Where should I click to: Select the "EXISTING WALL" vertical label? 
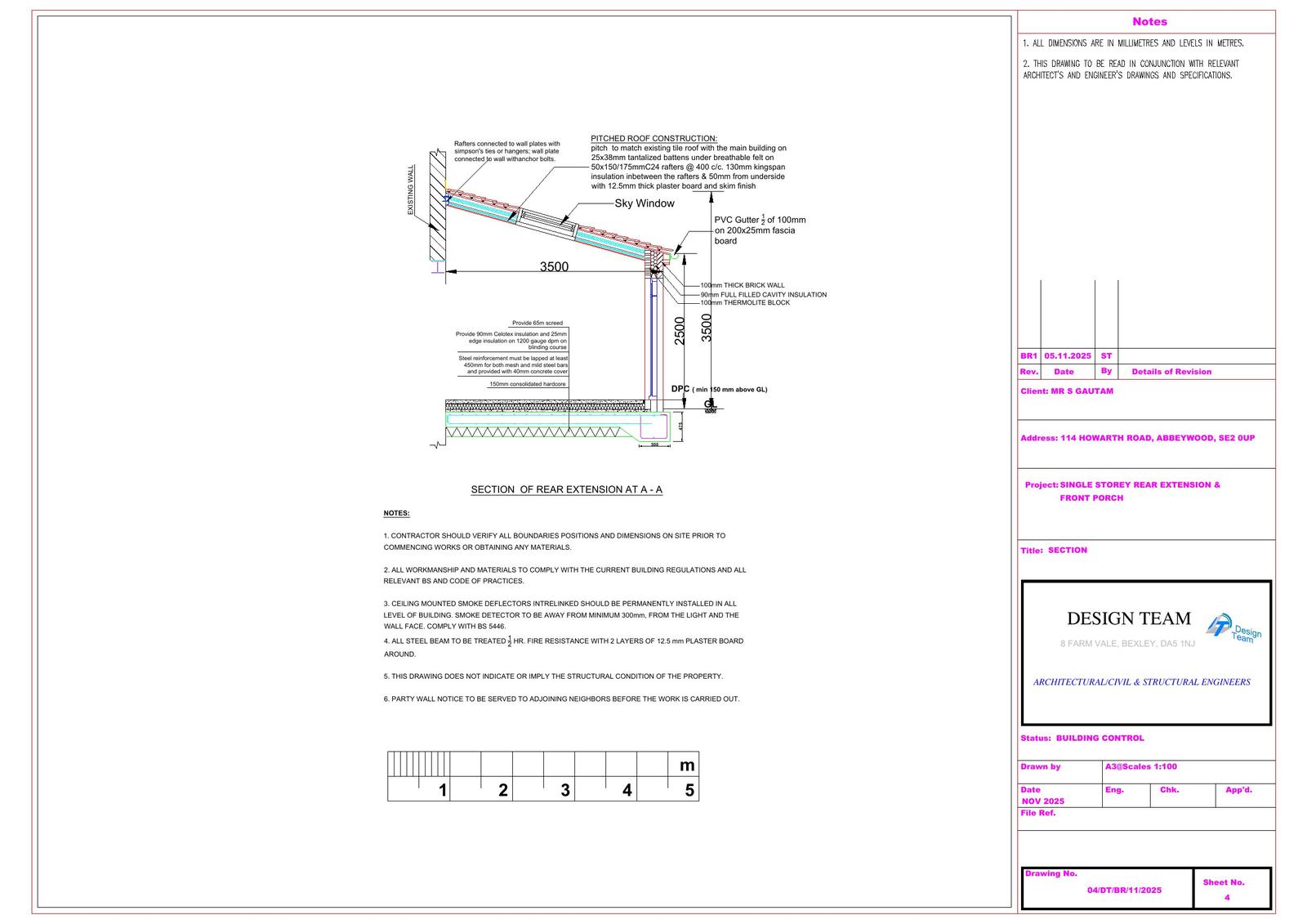(411, 190)
